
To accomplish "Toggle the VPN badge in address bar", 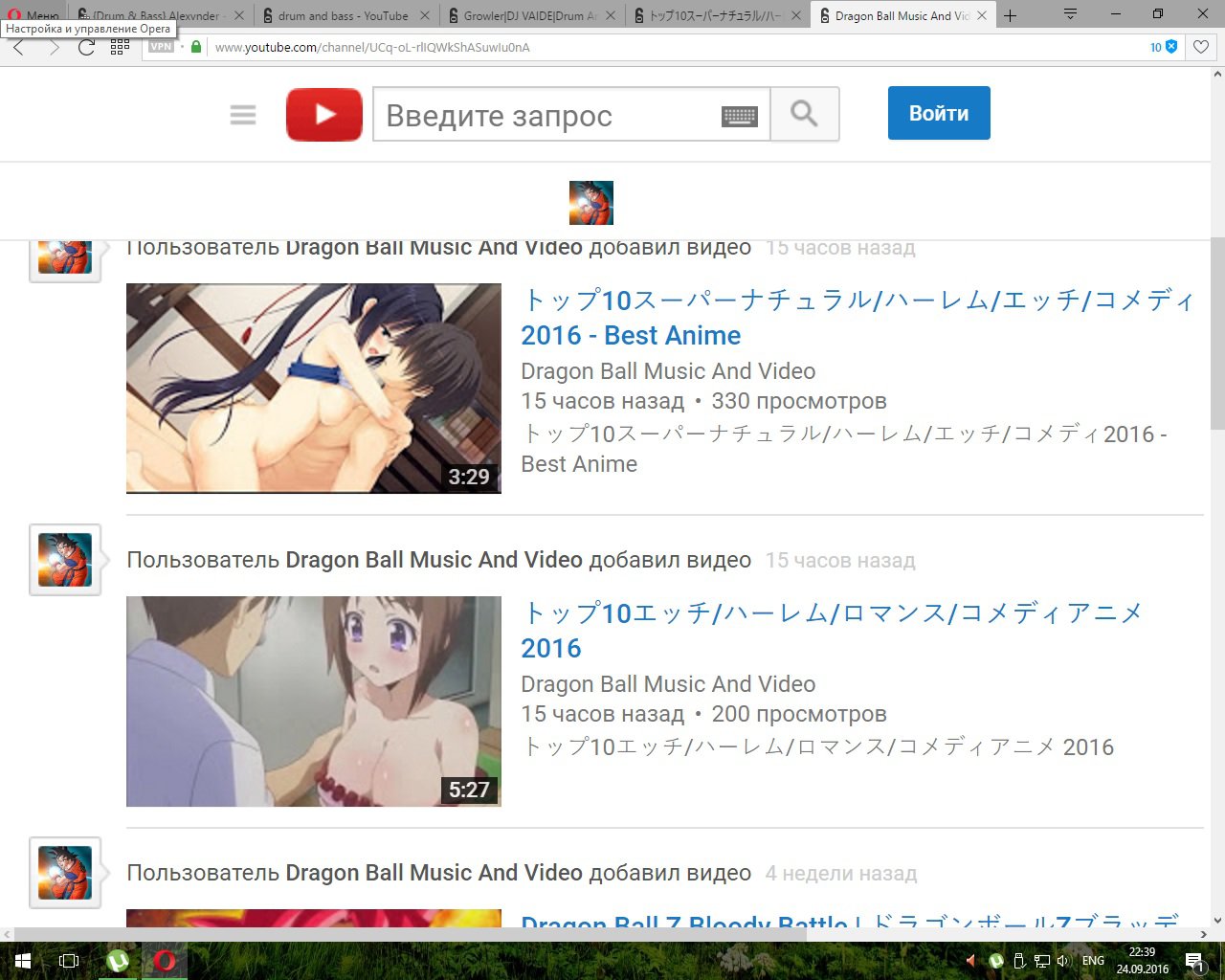I will (161, 47).
